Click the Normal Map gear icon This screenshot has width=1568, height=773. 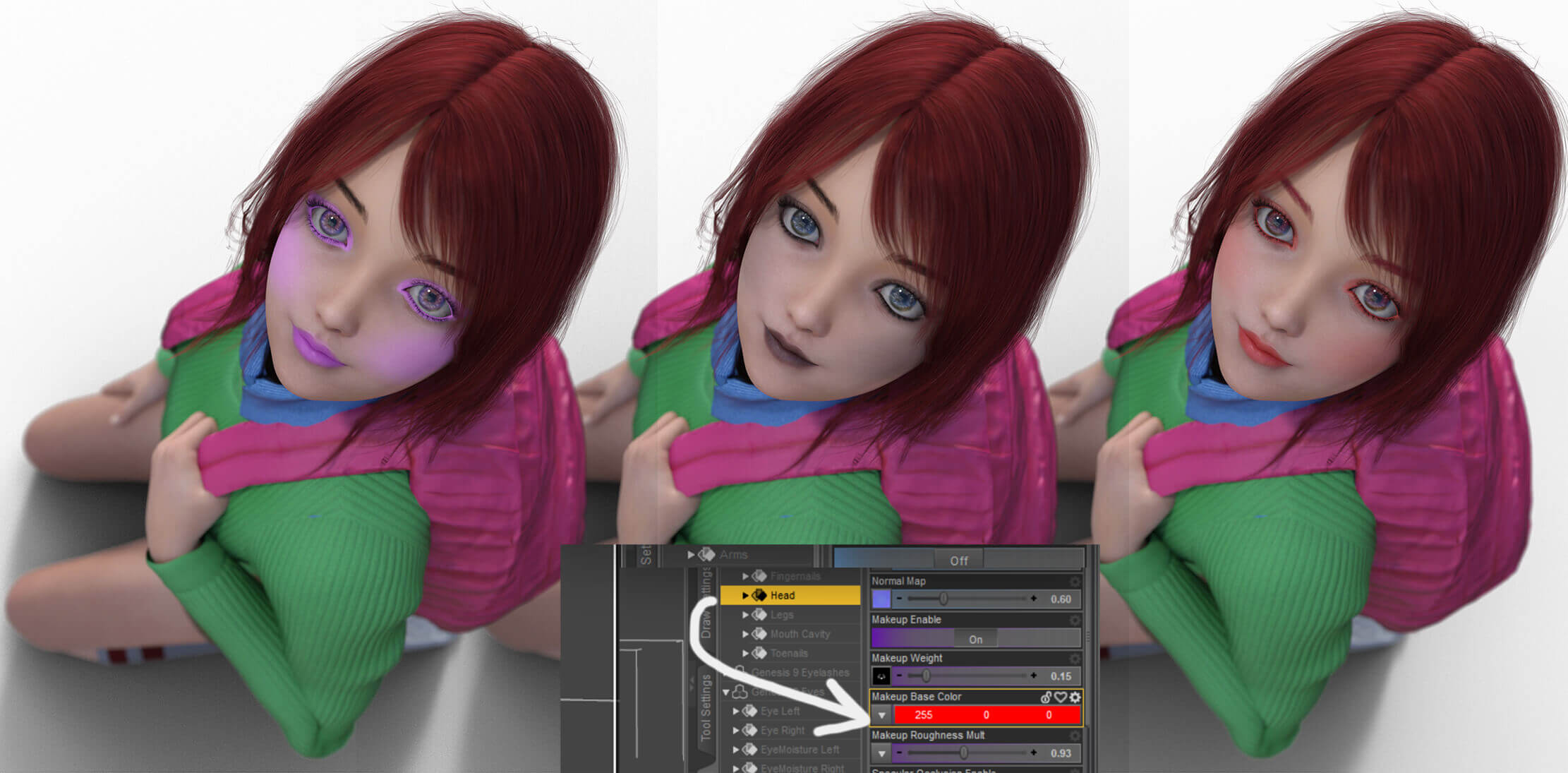click(1075, 582)
